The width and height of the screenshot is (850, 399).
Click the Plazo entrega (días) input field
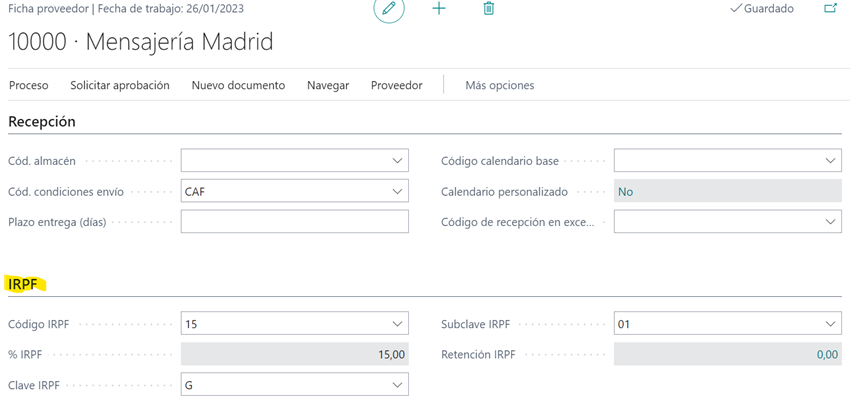(294, 222)
